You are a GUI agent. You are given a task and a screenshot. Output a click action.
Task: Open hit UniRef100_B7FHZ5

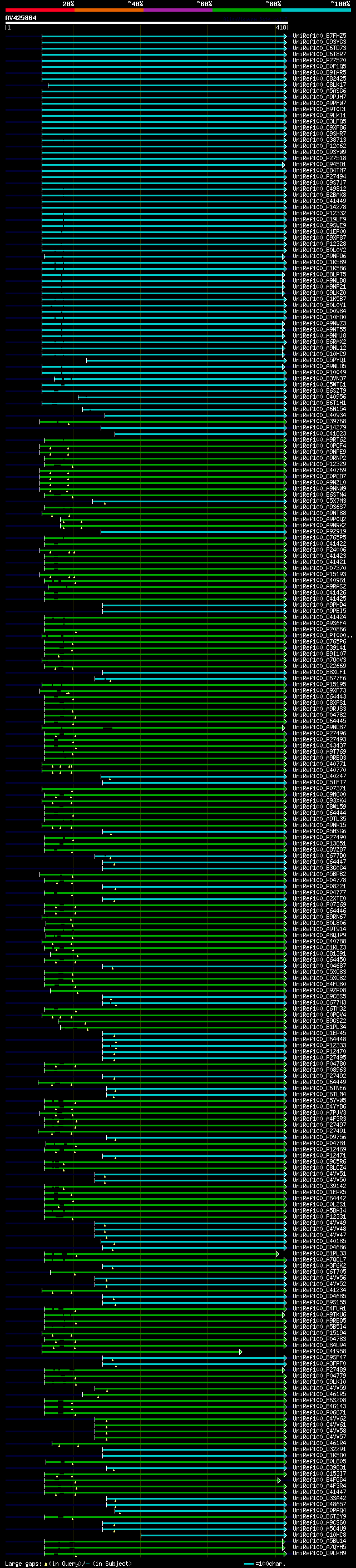point(319,36)
